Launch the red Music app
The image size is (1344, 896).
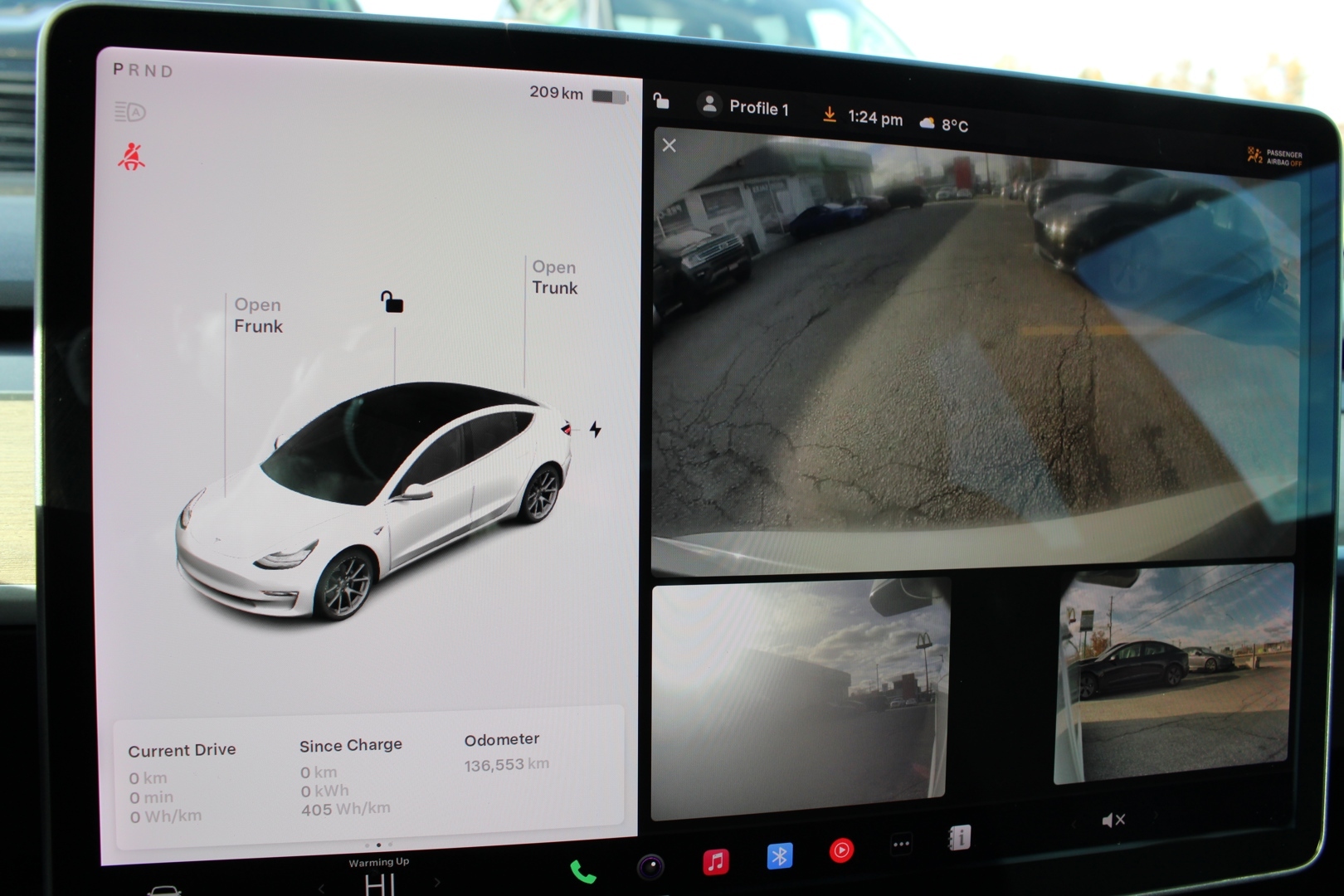click(x=715, y=861)
